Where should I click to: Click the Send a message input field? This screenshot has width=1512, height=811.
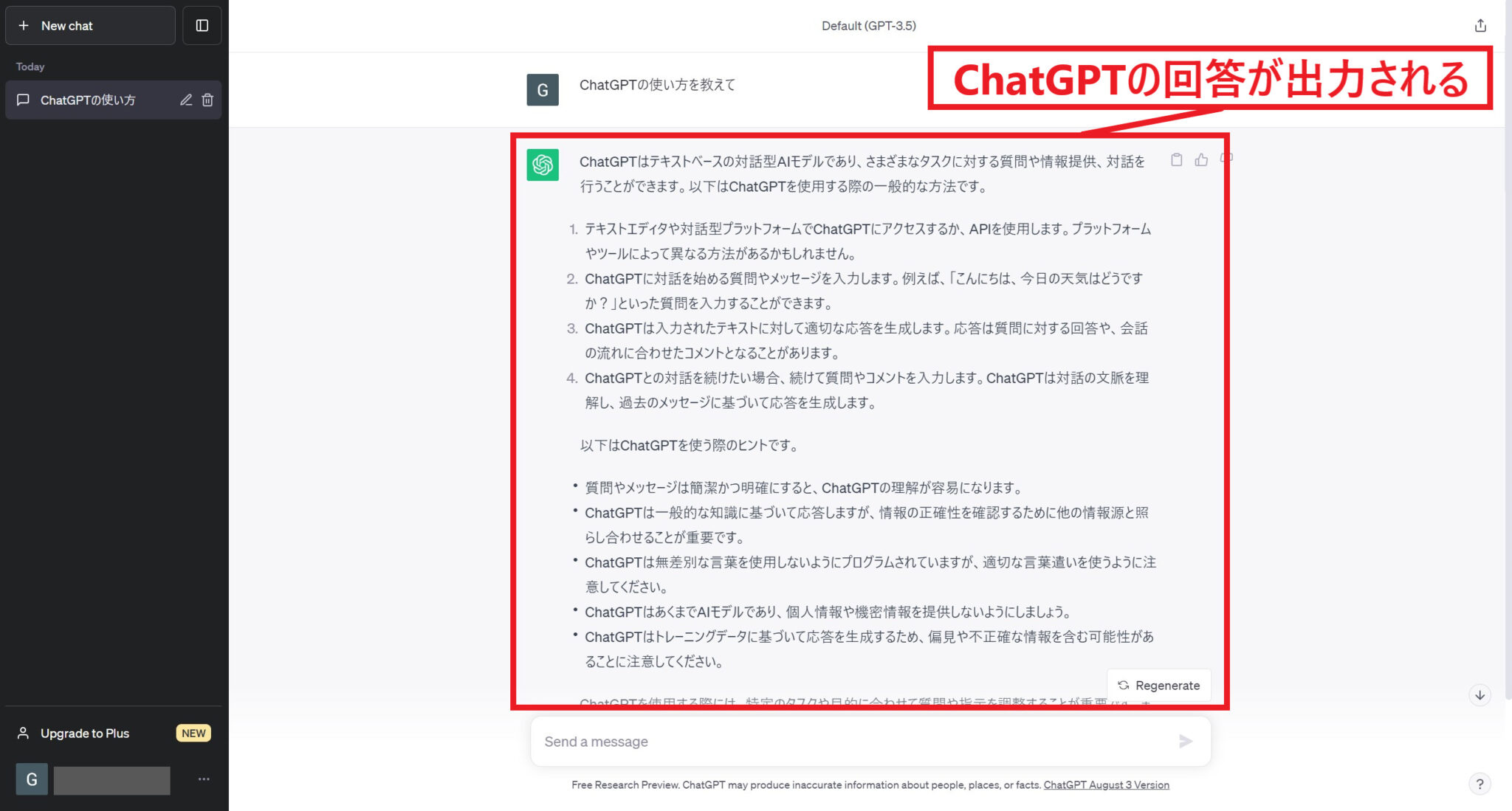pyautogui.click(x=812, y=741)
